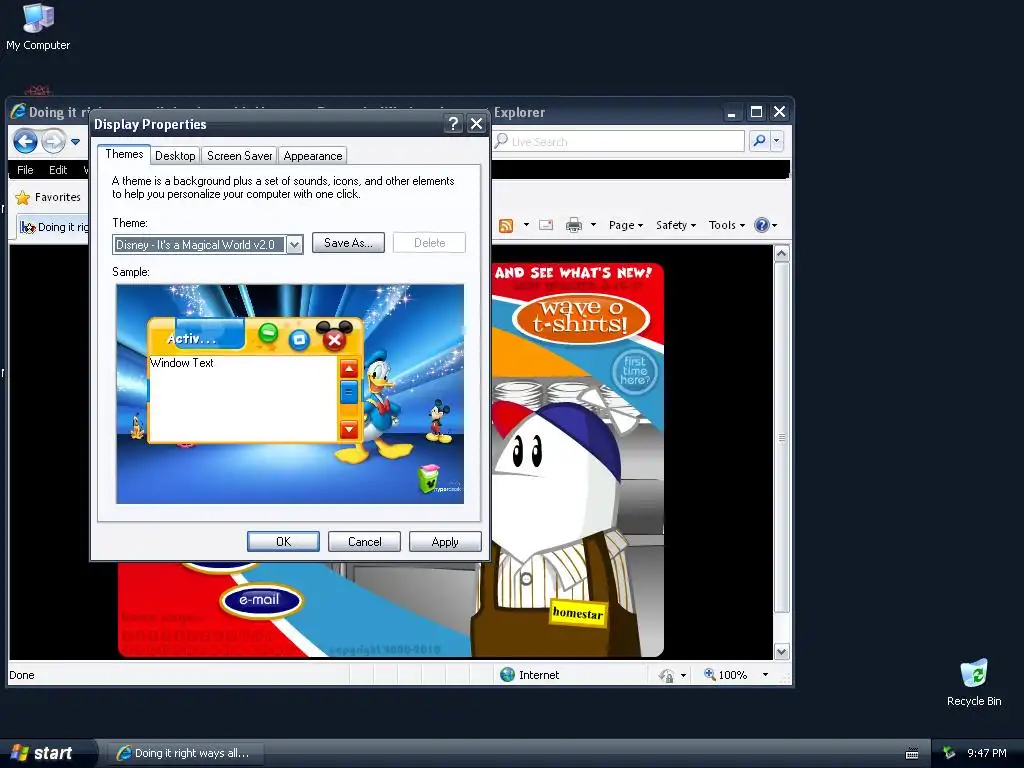Click the browser scrollbar up arrow
Screen dimensions: 1024x768
click(x=781, y=253)
